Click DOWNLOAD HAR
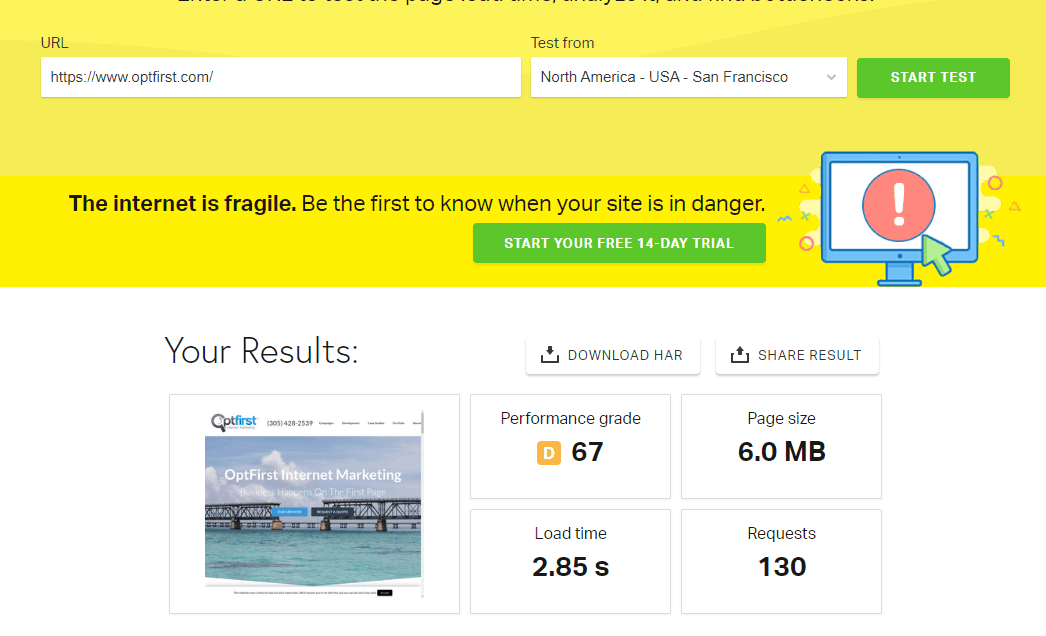This screenshot has height=636, width=1046. tap(613, 355)
